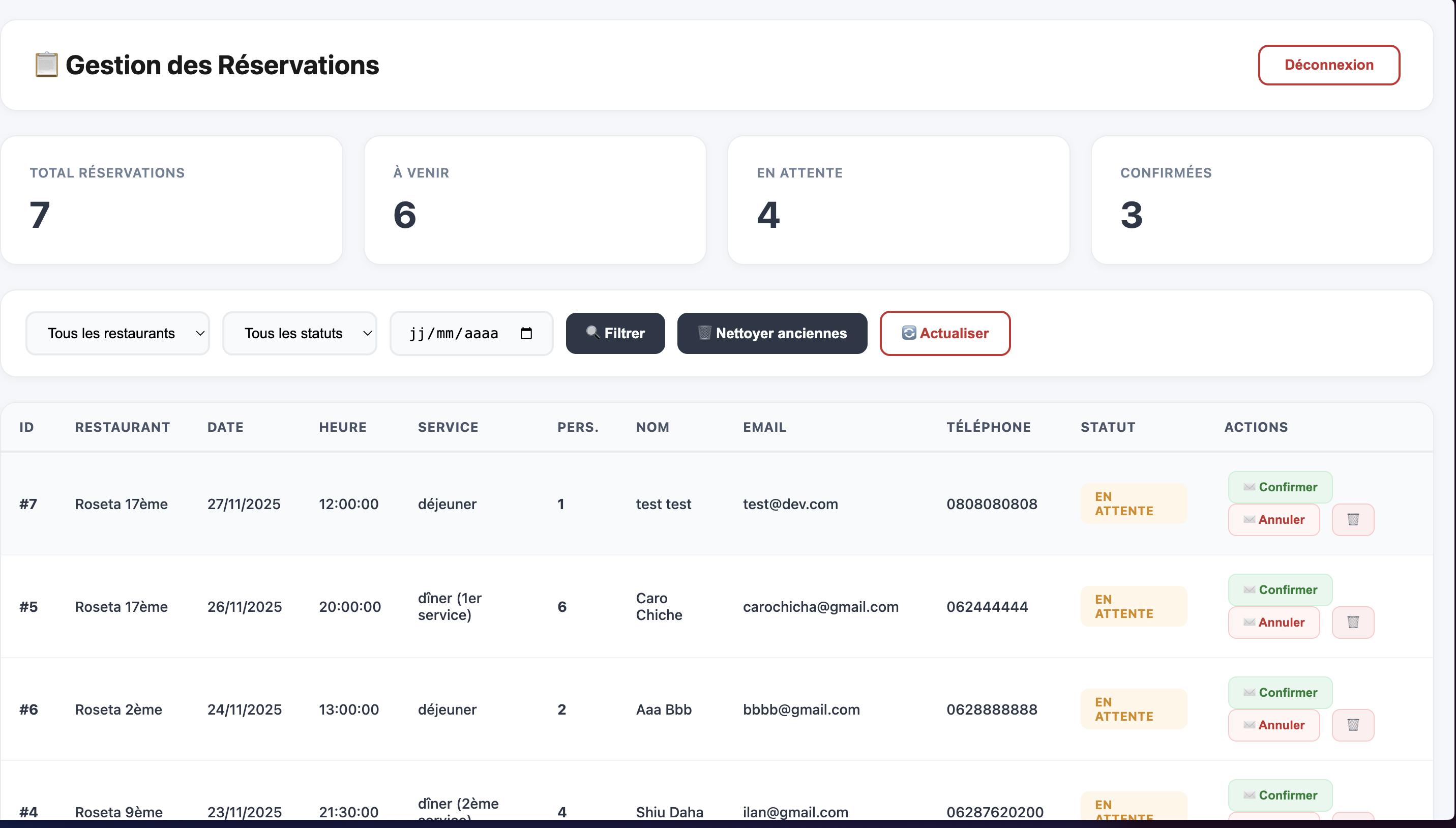Viewport: 1456px width, 828px height.
Task: Expand the Tous les restaurants dropdown
Action: [x=117, y=333]
